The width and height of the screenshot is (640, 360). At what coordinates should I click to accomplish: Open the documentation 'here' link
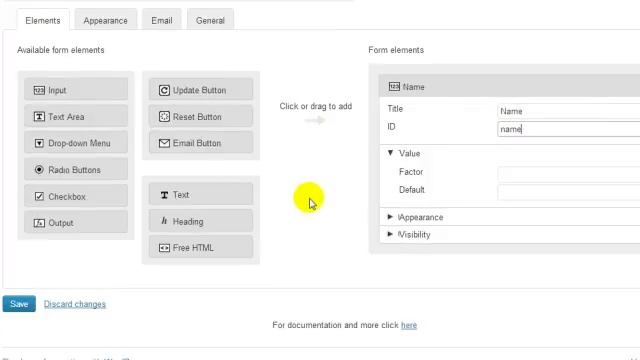[409, 325]
